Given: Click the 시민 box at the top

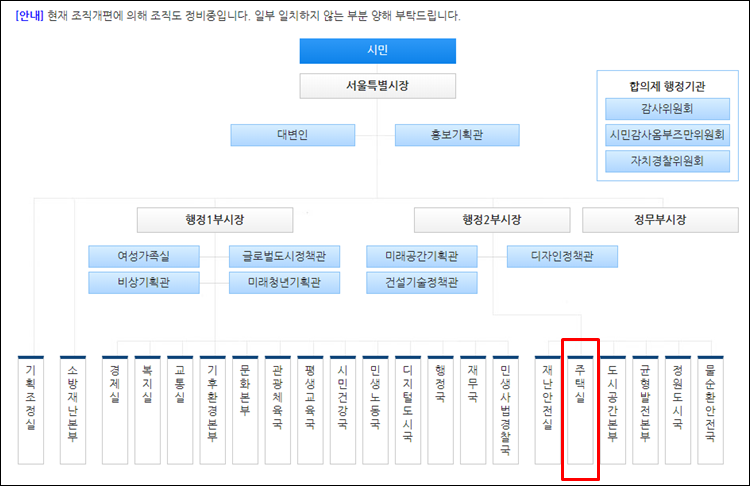Looking at the screenshot, I should tap(377, 51).
